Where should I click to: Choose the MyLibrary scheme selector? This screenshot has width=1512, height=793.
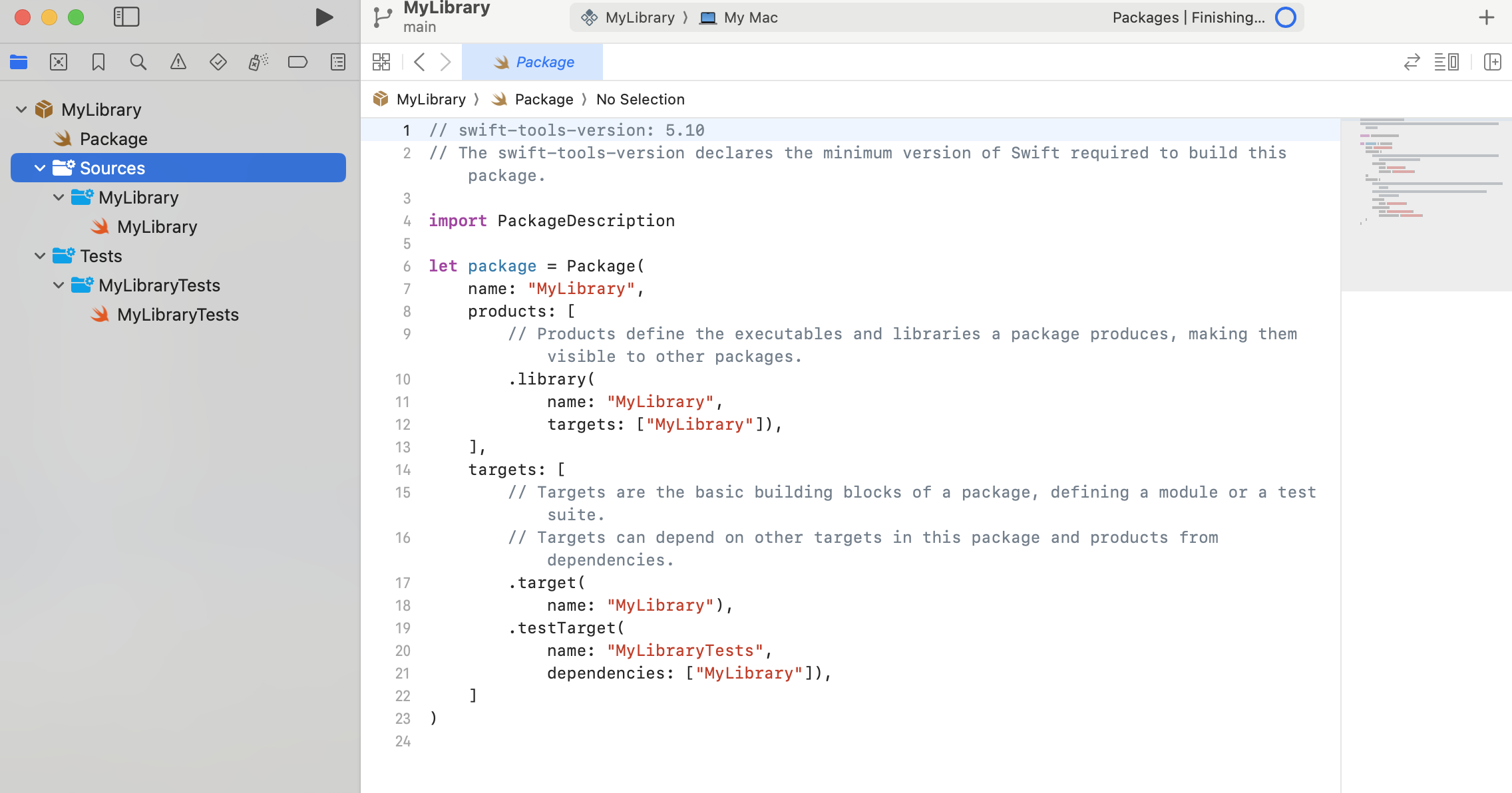pos(628,17)
